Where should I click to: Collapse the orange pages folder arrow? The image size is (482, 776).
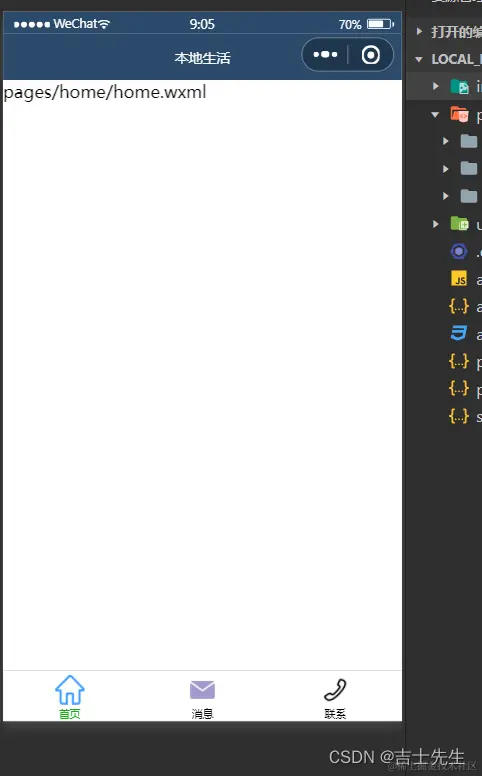(435, 114)
